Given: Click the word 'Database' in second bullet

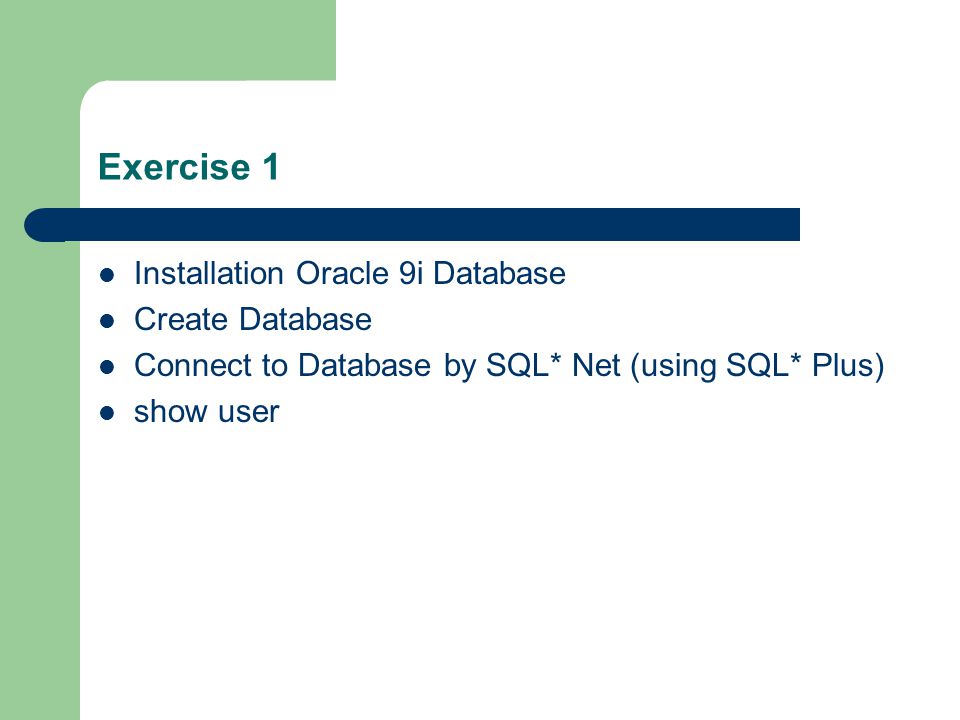Looking at the screenshot, I should click(x=305, y=319).
